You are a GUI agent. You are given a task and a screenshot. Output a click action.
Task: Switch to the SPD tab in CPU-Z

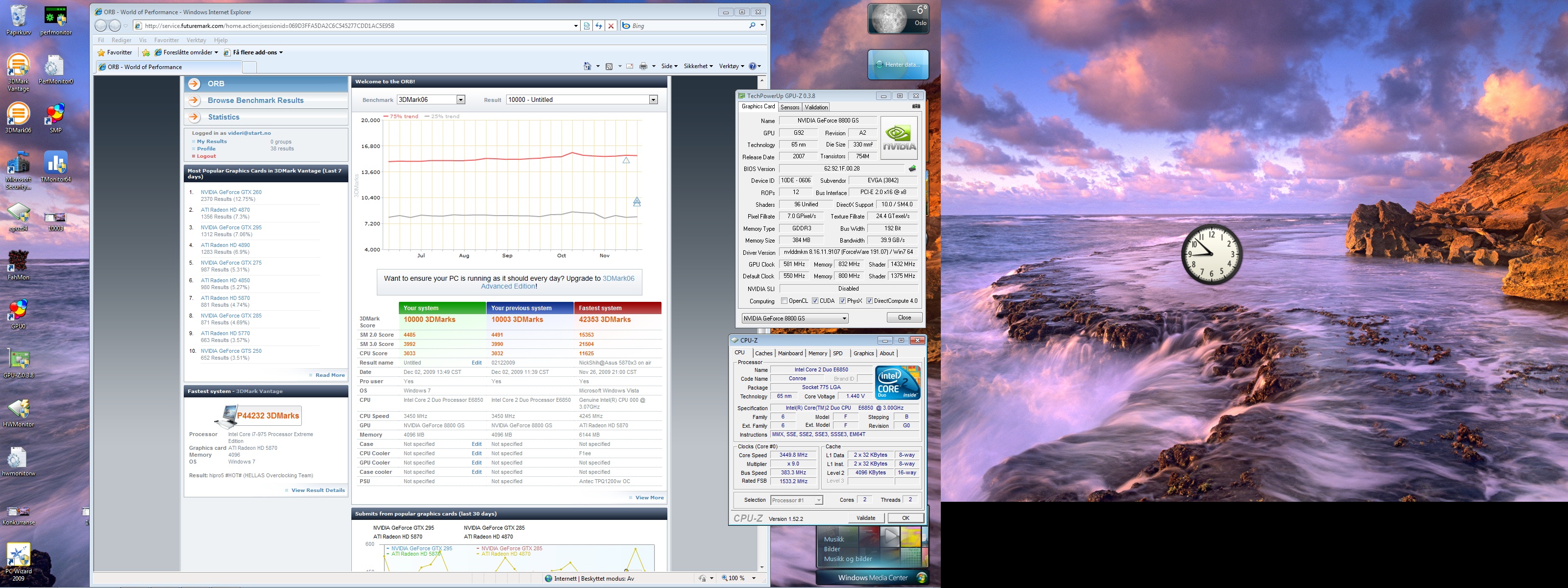(x=837, y=354)
